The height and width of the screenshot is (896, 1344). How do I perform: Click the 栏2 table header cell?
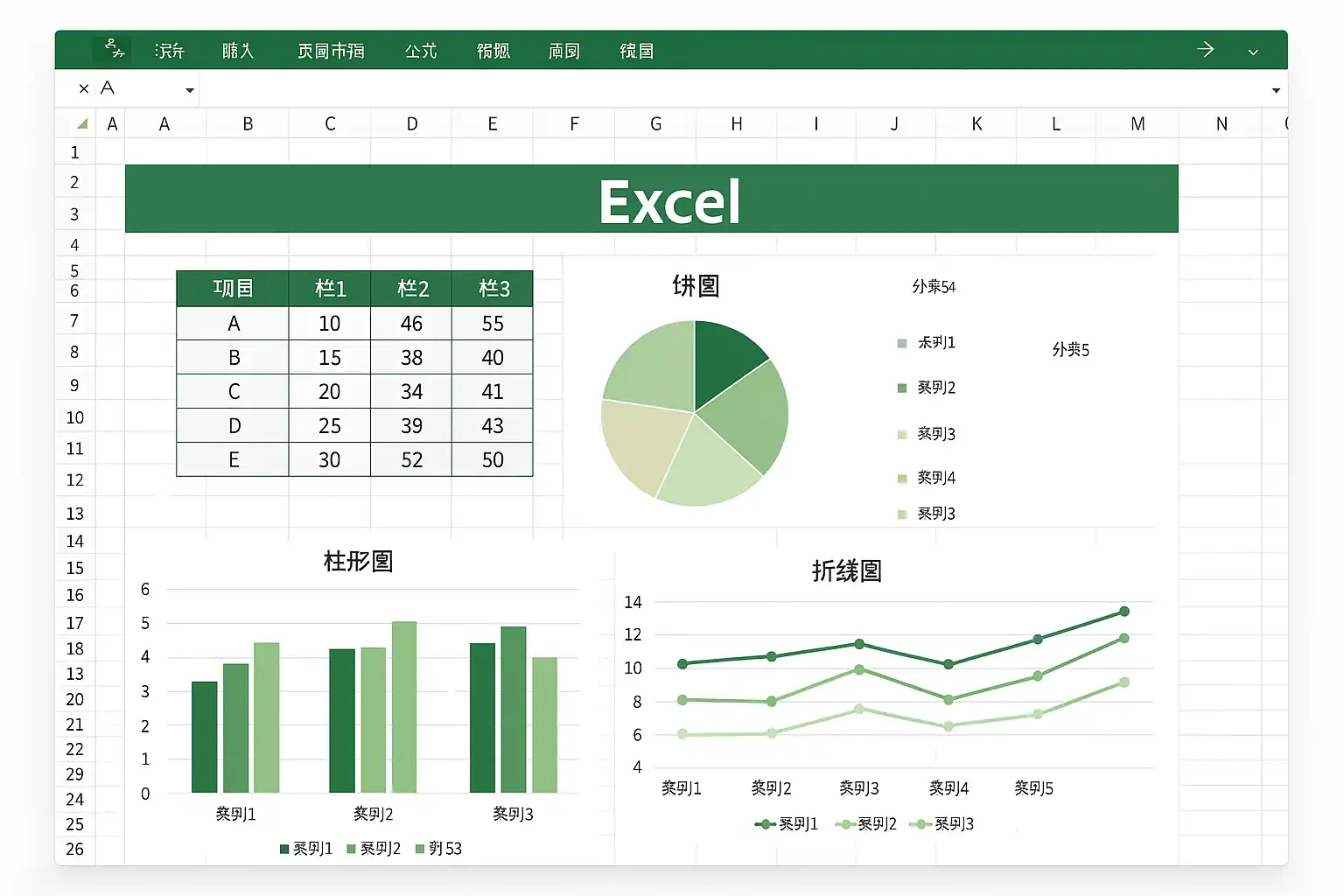pyautogui.click(x=412, y=289)
